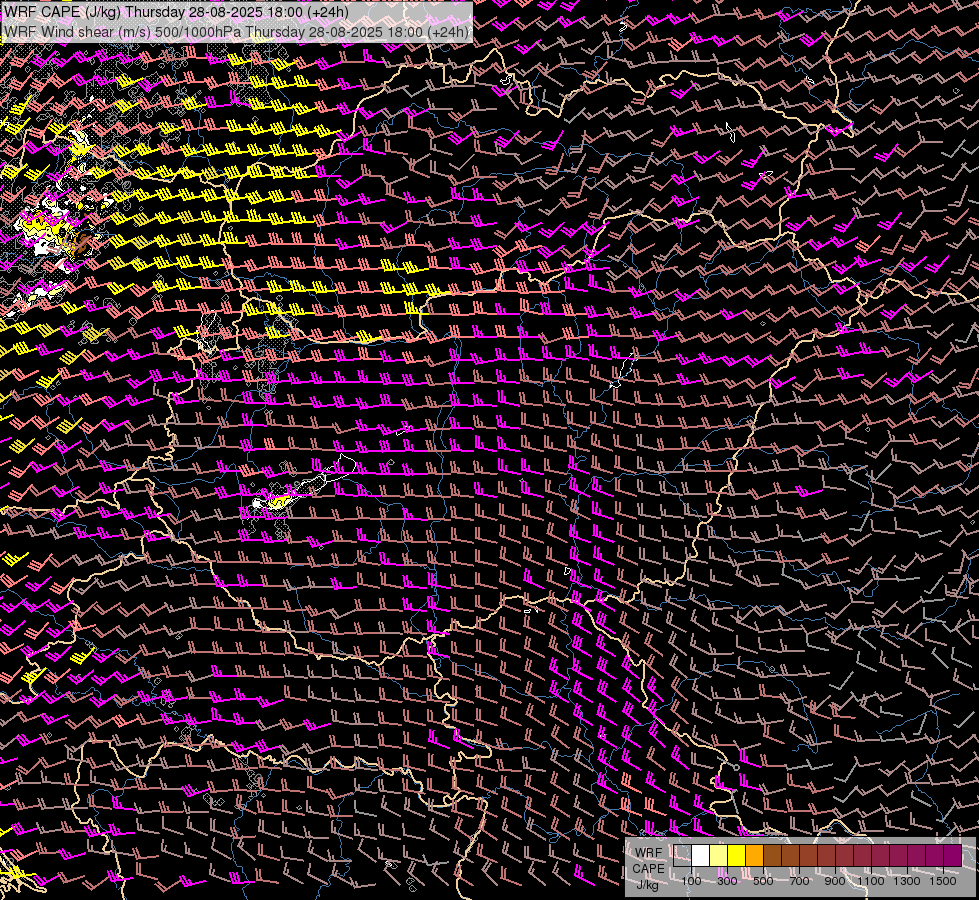Click the brown legend swatch starting at 500
The image size is (979, 900).
(772, 856)
